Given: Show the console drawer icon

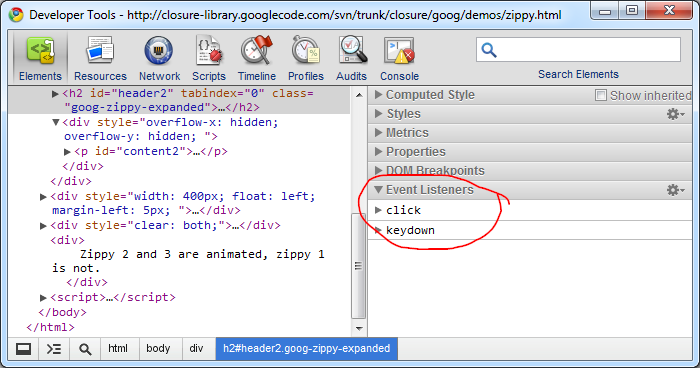Looking at the screenshot, I should (54, 349).
